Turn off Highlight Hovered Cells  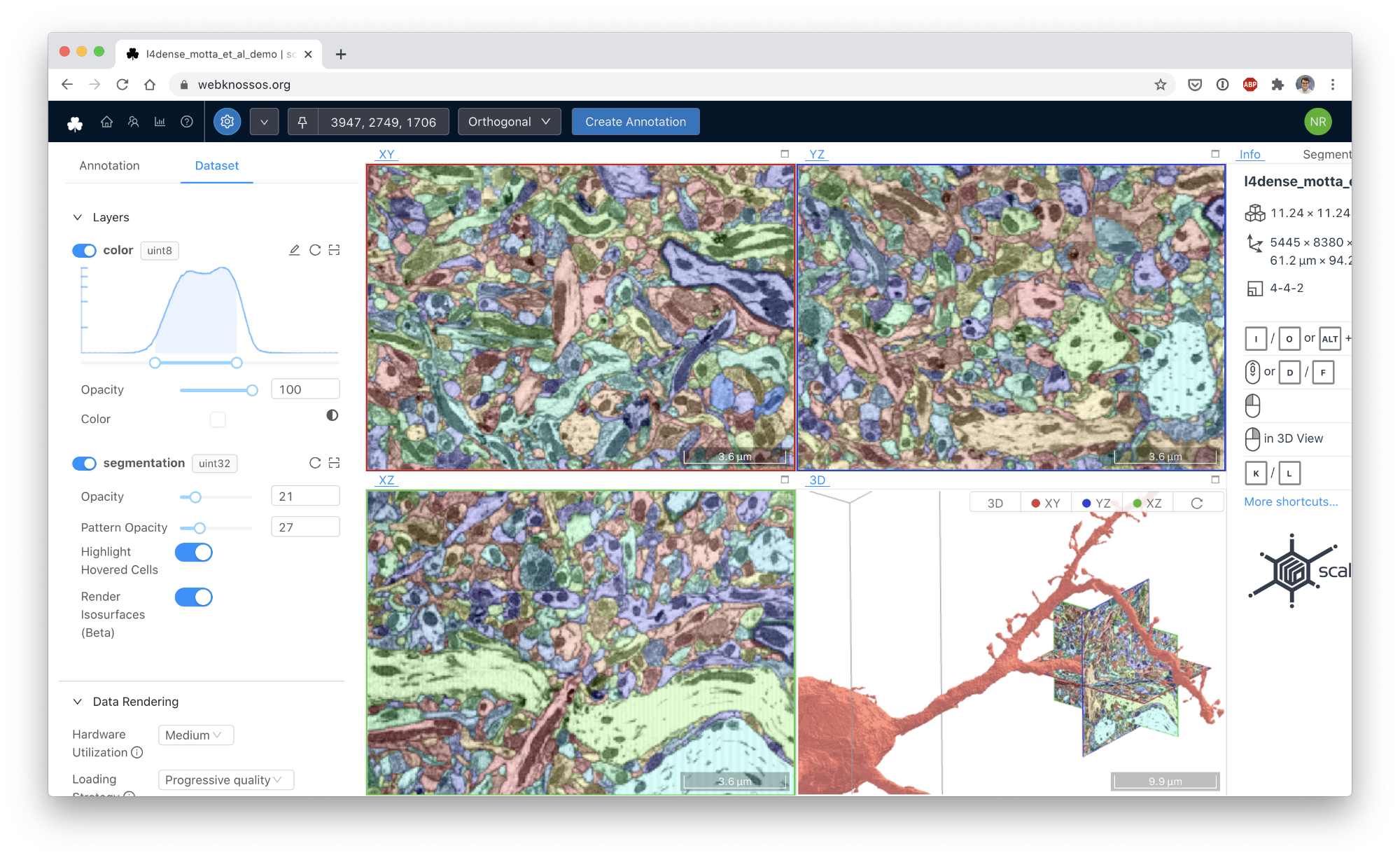pyautogui.click(x=194, y=553)
